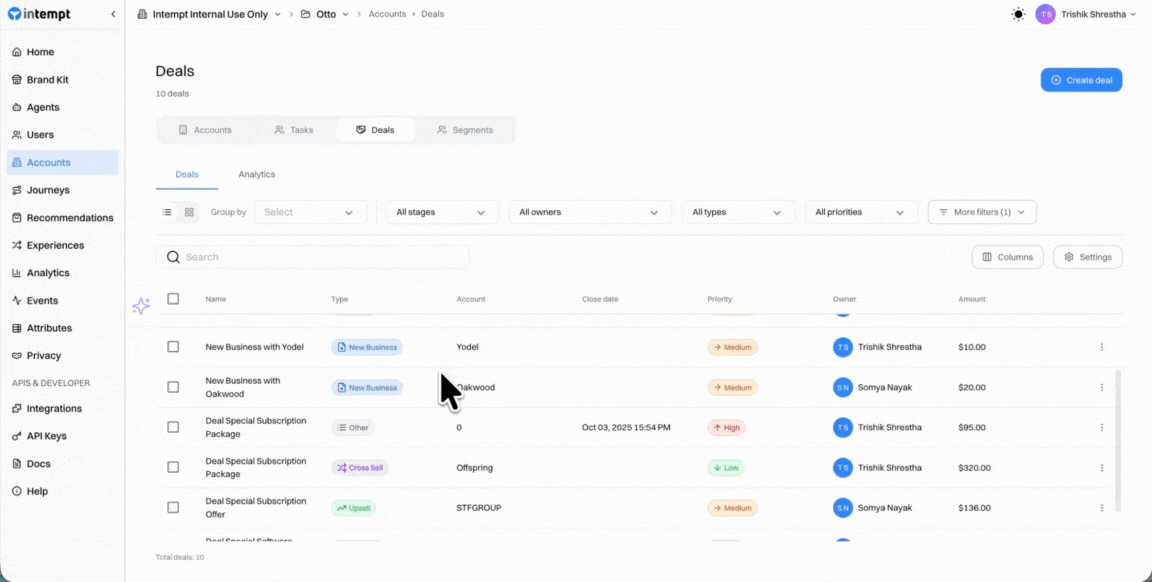
Task: Open row menu for Oakwood deal
Action: pos(1101,387)
